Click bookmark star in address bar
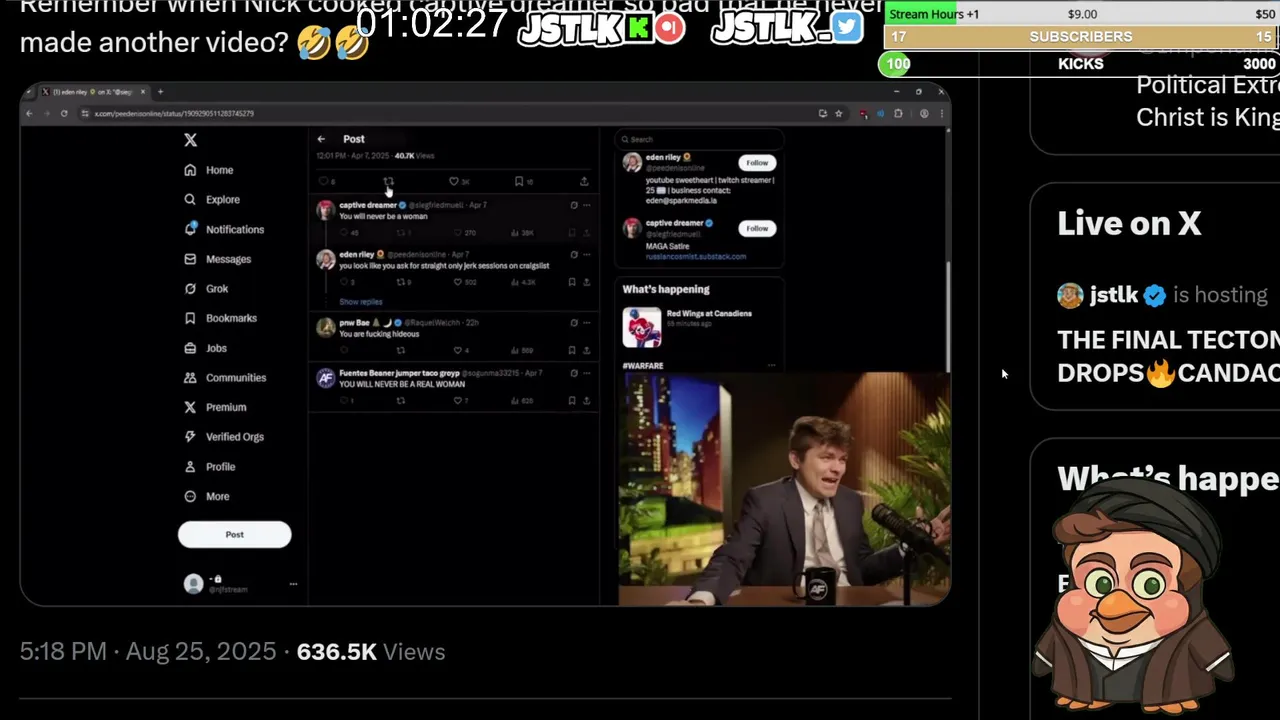The height and width of the screenshot is (720, 1280). [838, 113]
